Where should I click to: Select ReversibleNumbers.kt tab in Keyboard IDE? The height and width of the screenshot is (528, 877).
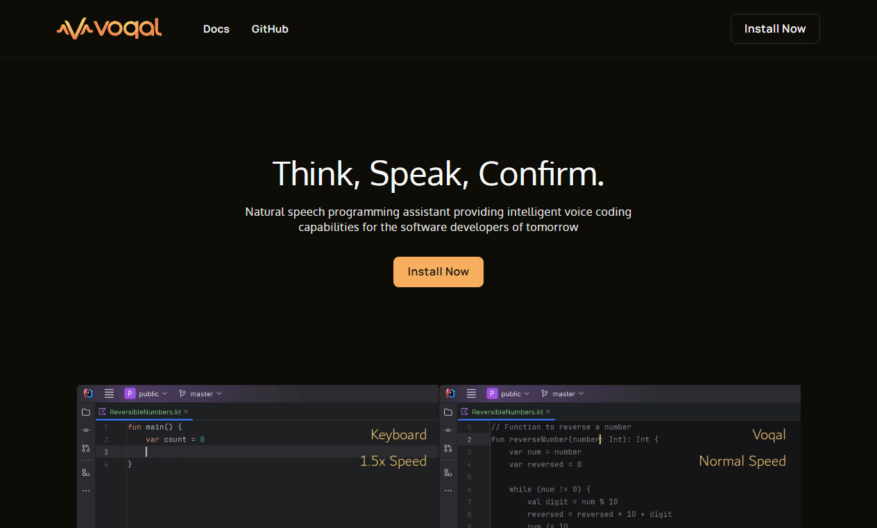point(145,412)
